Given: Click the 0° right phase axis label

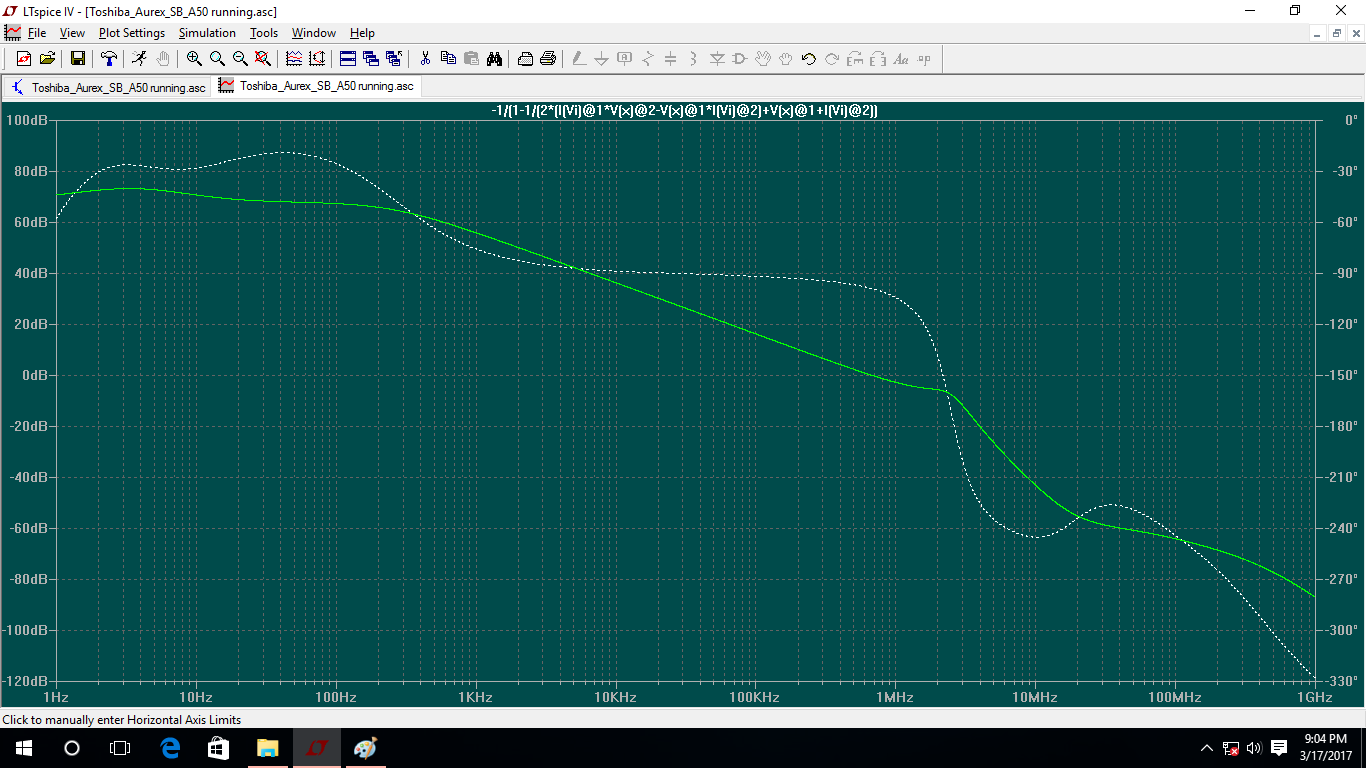Looking at the screenshot, I should point(1351,120).
